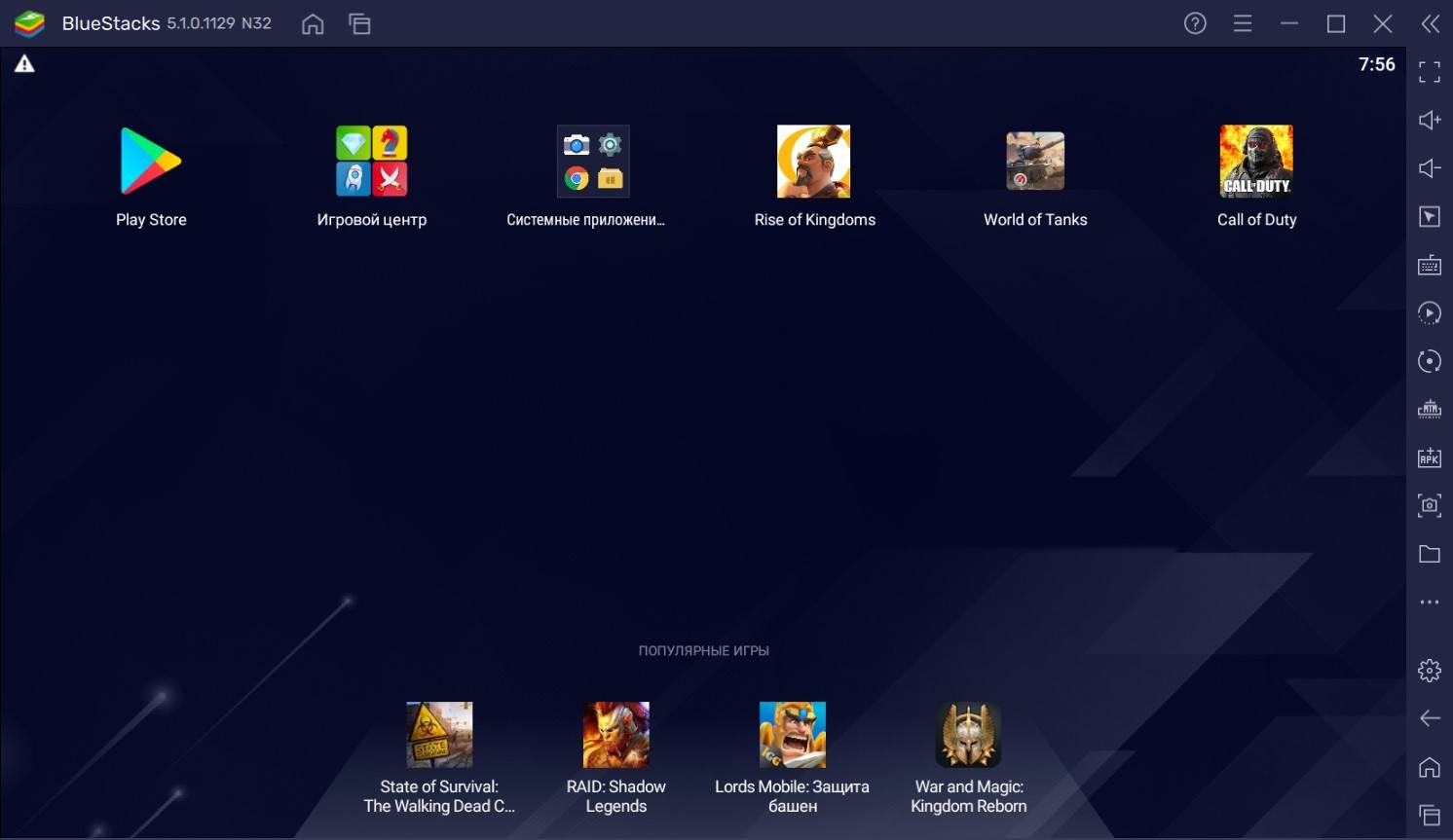The width and height of the screenshot is (1453, 840).
Task: Open the macro recorder in sidebar
Action: (1430, 312)
